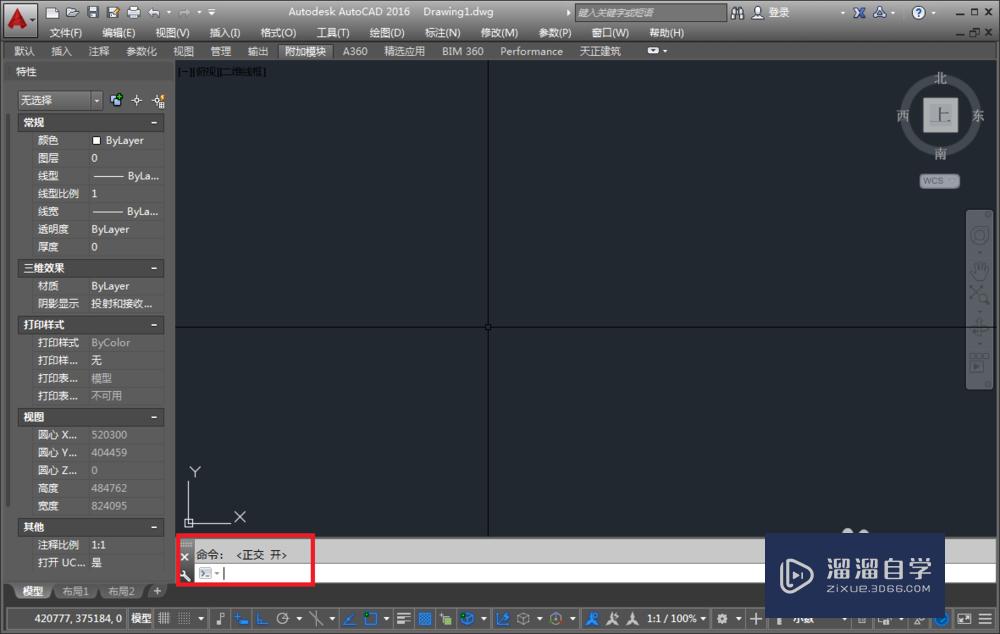This screenshot has height=634, width=1000.
Task: Click the Plot printer icon
Action: click(133, 11)
